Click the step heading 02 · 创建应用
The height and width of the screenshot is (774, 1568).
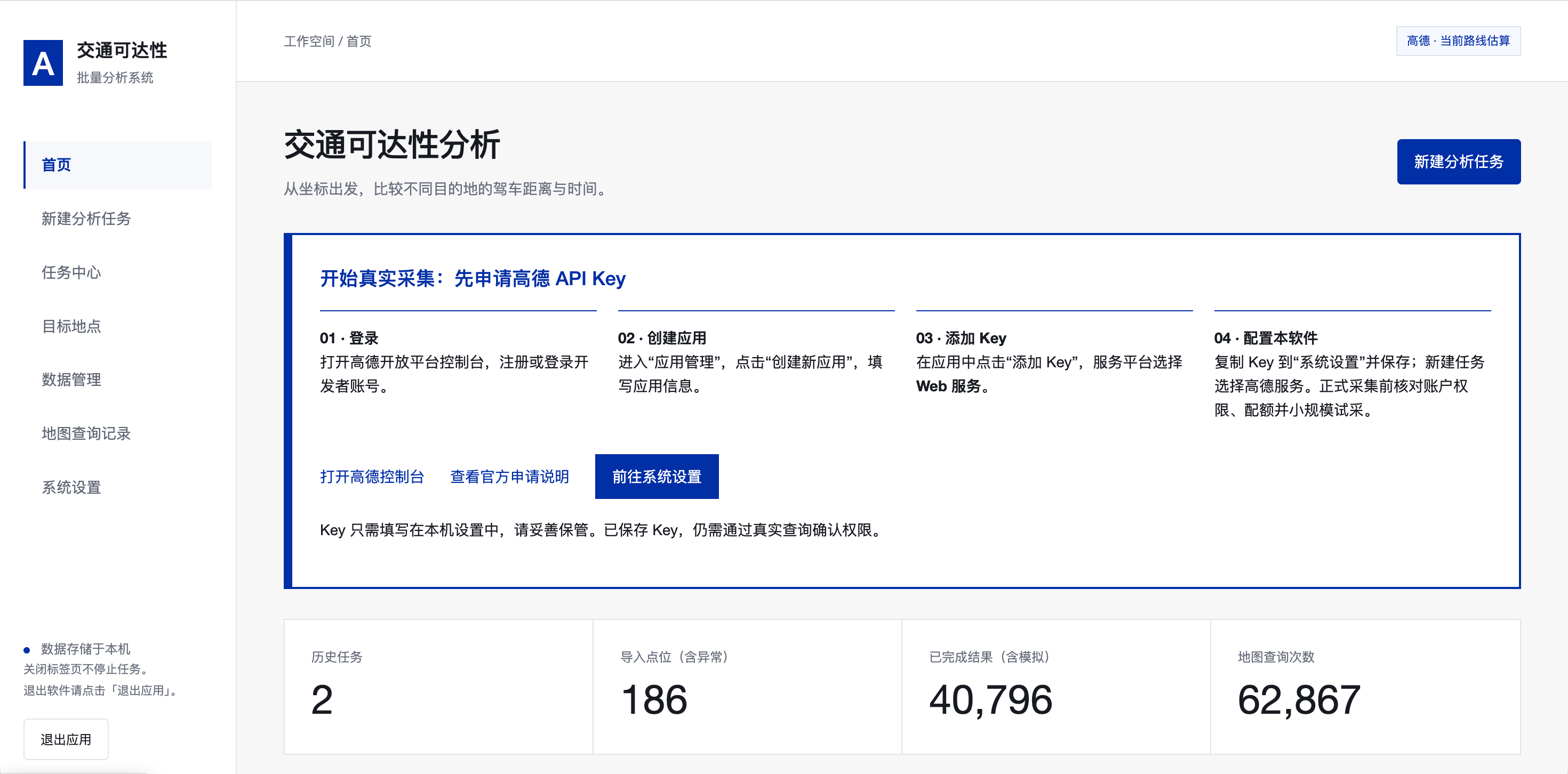coord(662,338)
